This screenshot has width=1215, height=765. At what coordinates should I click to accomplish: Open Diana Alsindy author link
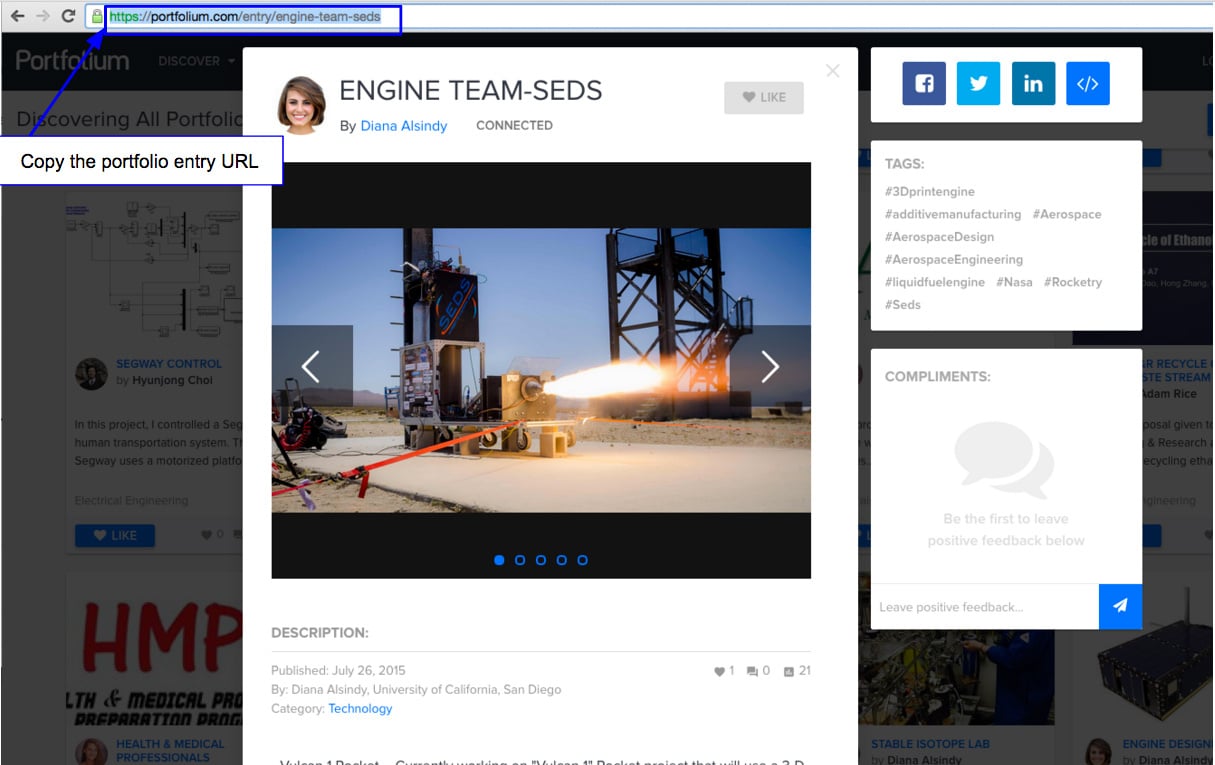404,126
